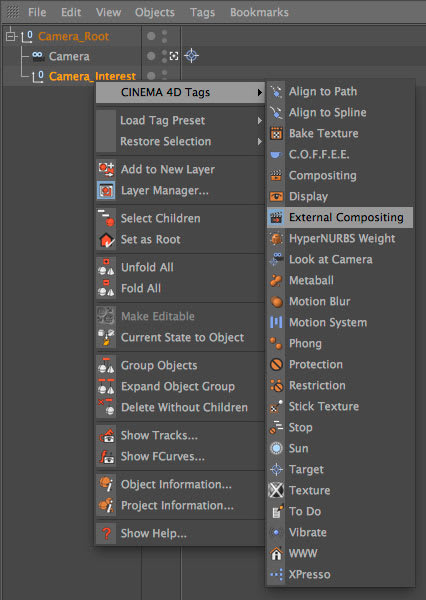Click the Target tag icon on Camera row
This screenshot has width=426, height=600.
coord(191,56)
